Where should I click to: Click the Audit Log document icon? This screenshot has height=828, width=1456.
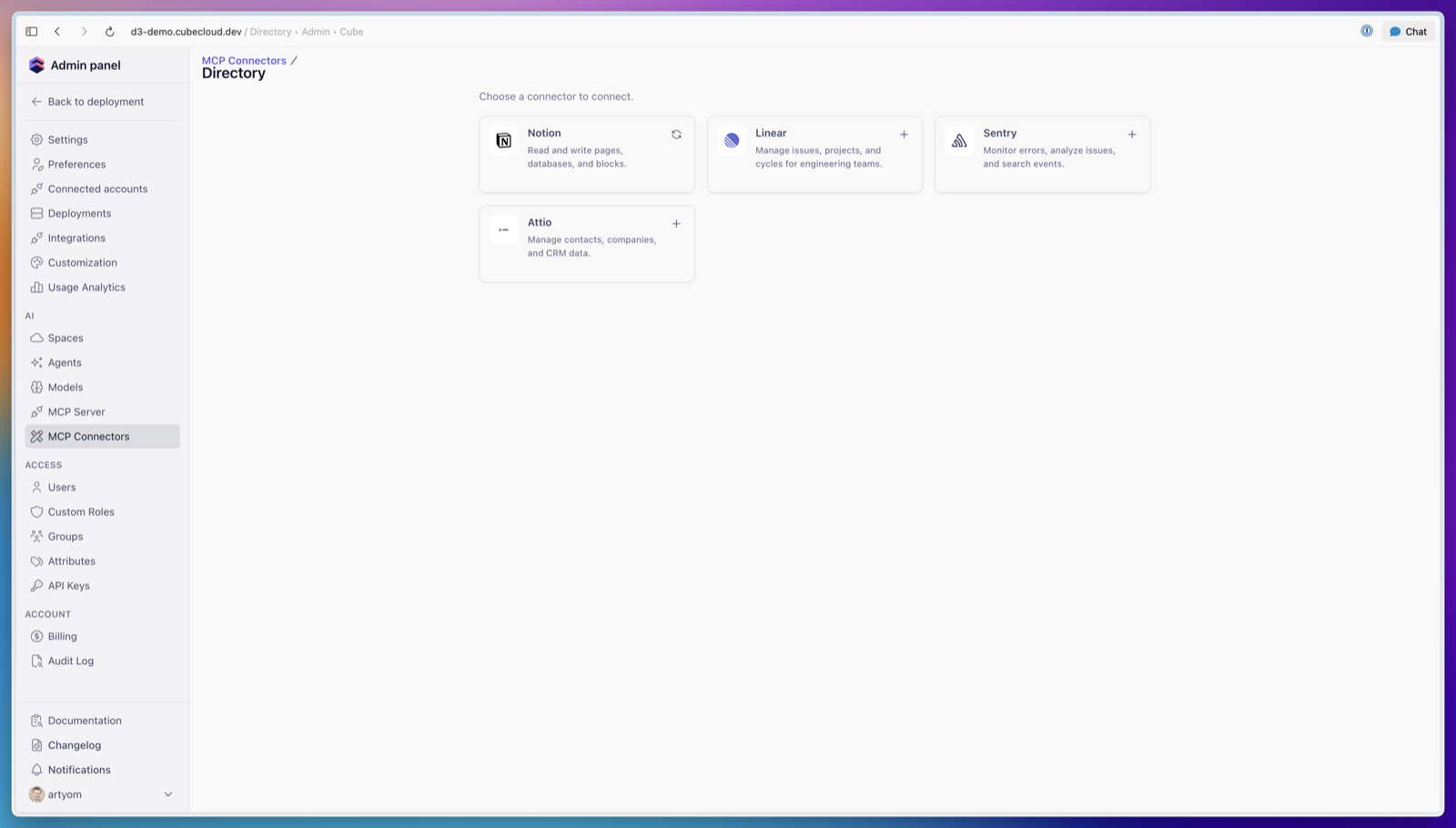point(36,661)
